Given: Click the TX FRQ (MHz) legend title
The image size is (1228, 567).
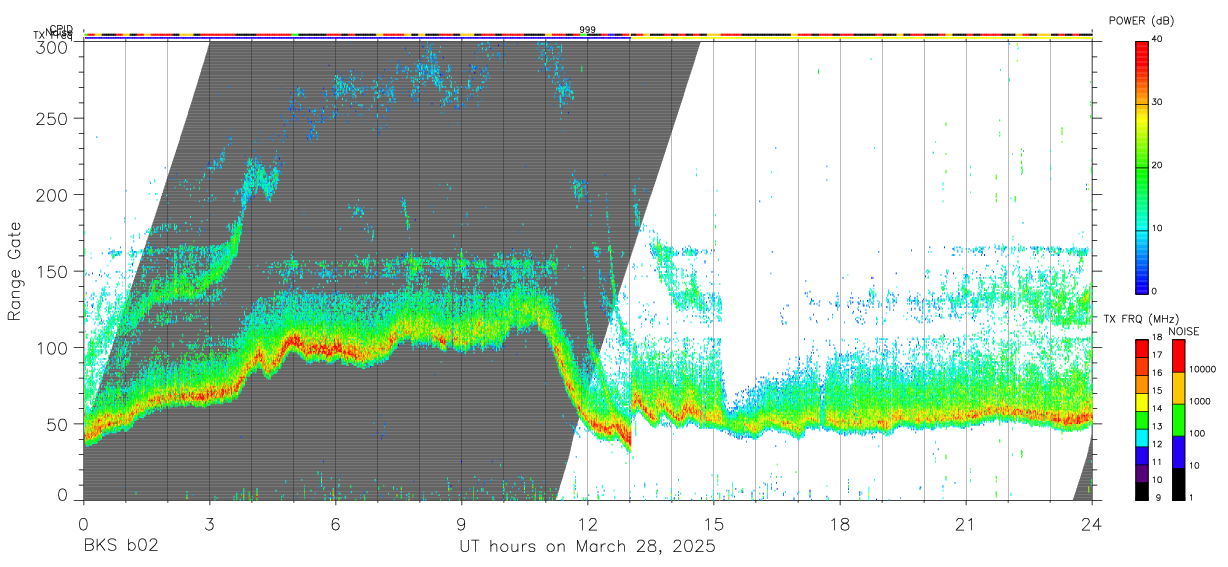Looking at the screenshot, I should 1139,319.
